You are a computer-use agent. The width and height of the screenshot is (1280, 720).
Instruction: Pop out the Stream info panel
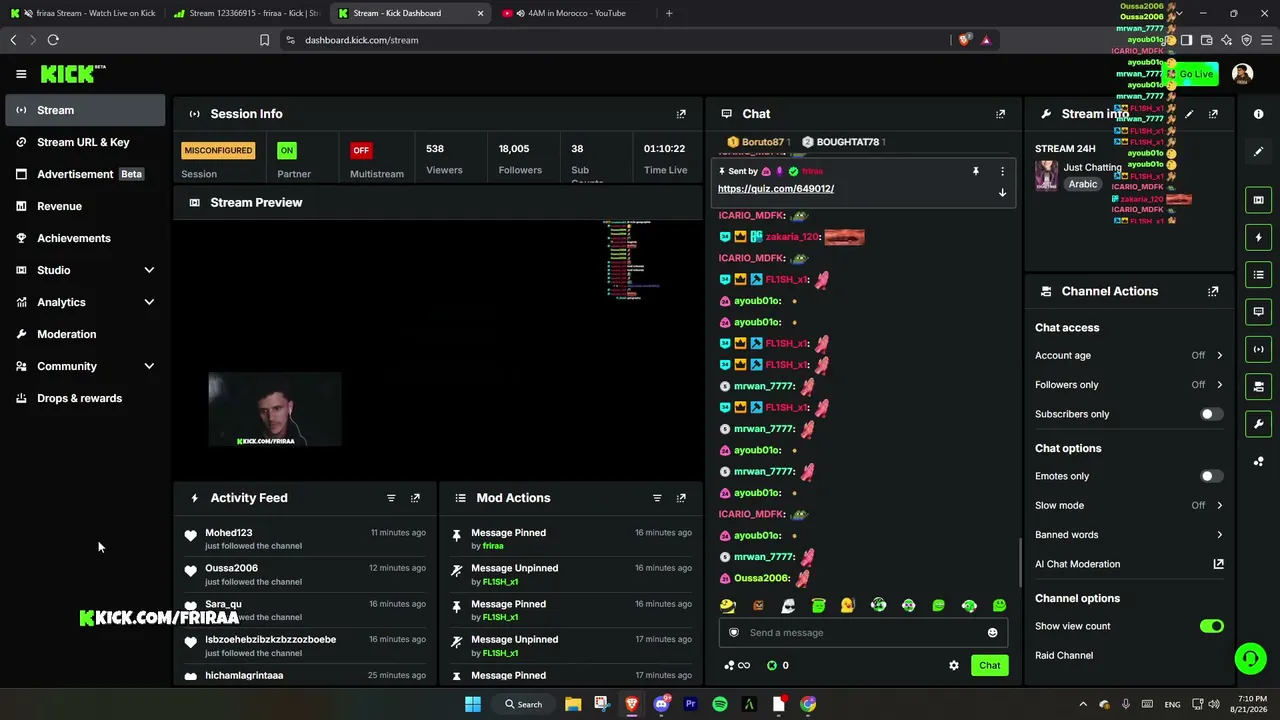(1213, 114)
